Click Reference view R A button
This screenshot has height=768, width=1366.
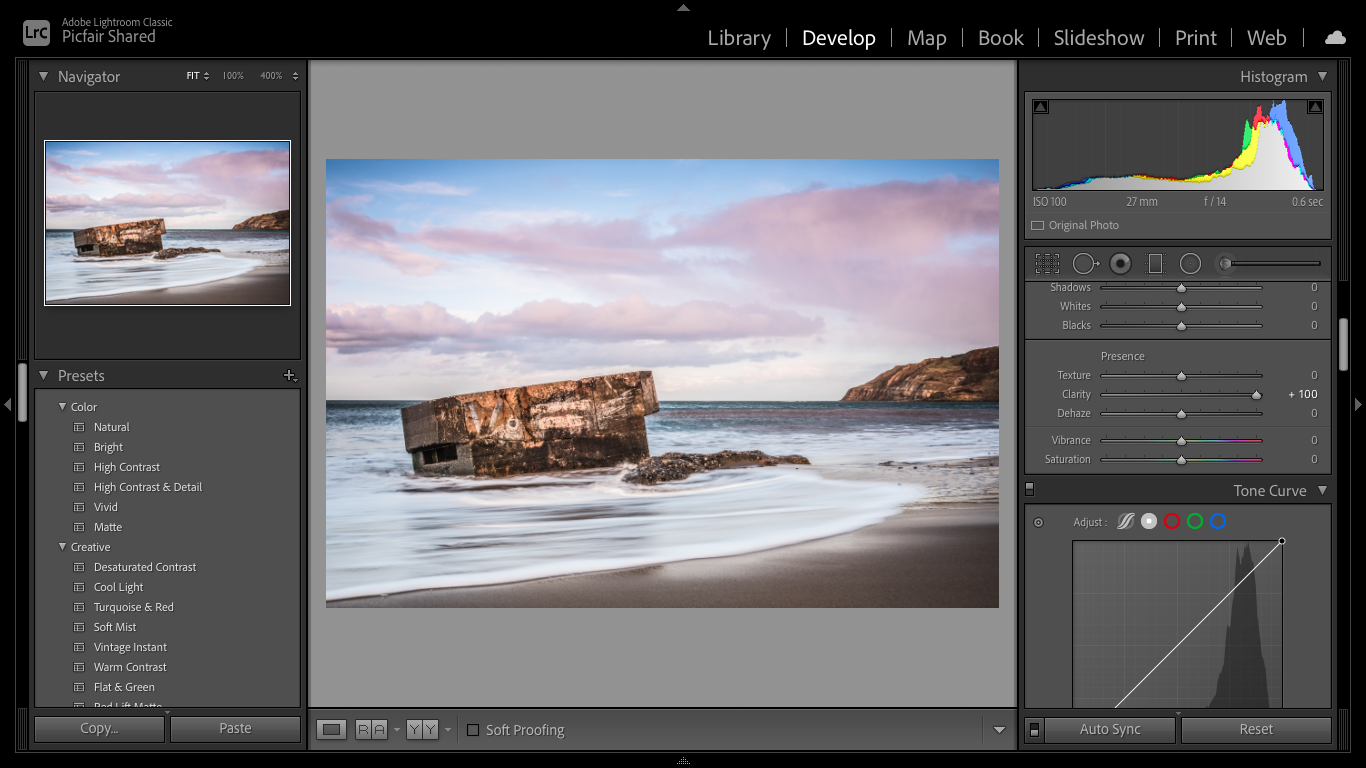(x=371, y=730)
